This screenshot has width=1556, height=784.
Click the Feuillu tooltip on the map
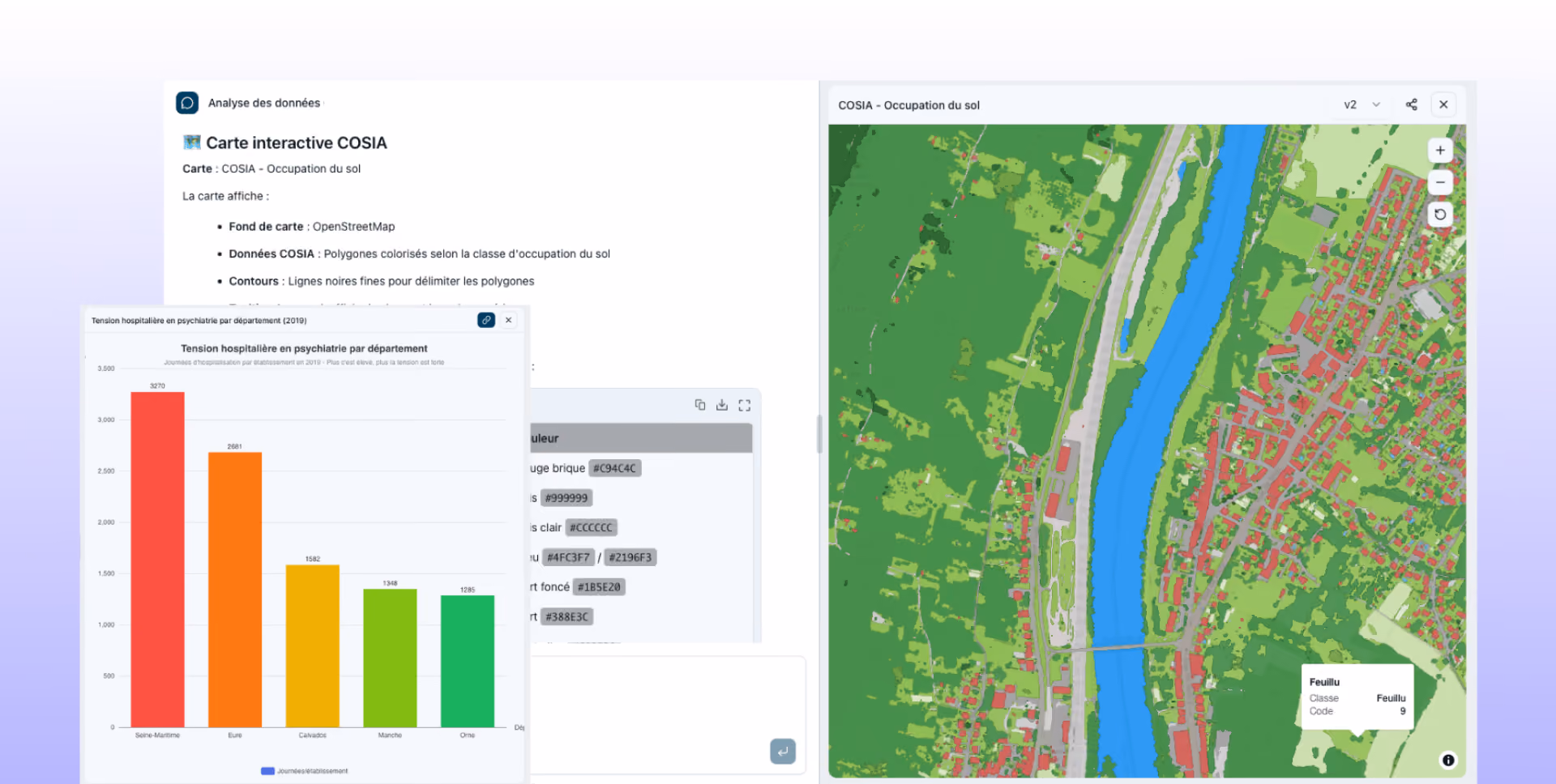1357,697
